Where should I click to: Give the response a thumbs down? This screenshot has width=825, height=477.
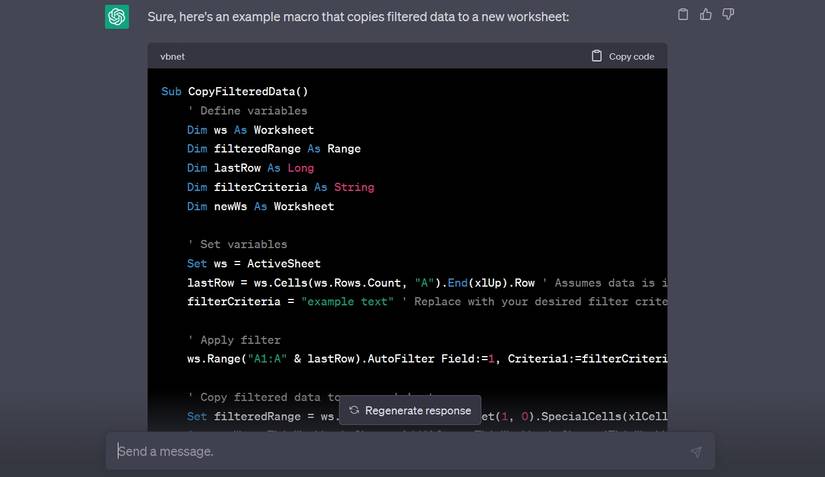coord(728,15)
